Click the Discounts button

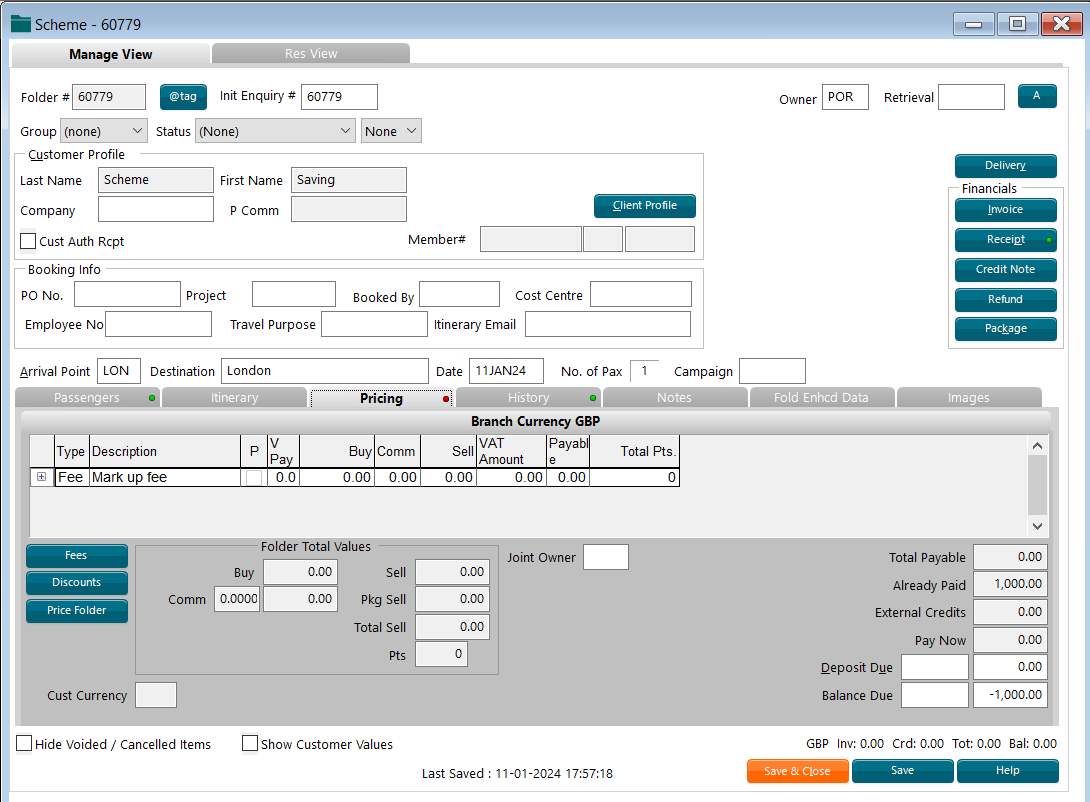pyautogui.click(x=76, y=583)
